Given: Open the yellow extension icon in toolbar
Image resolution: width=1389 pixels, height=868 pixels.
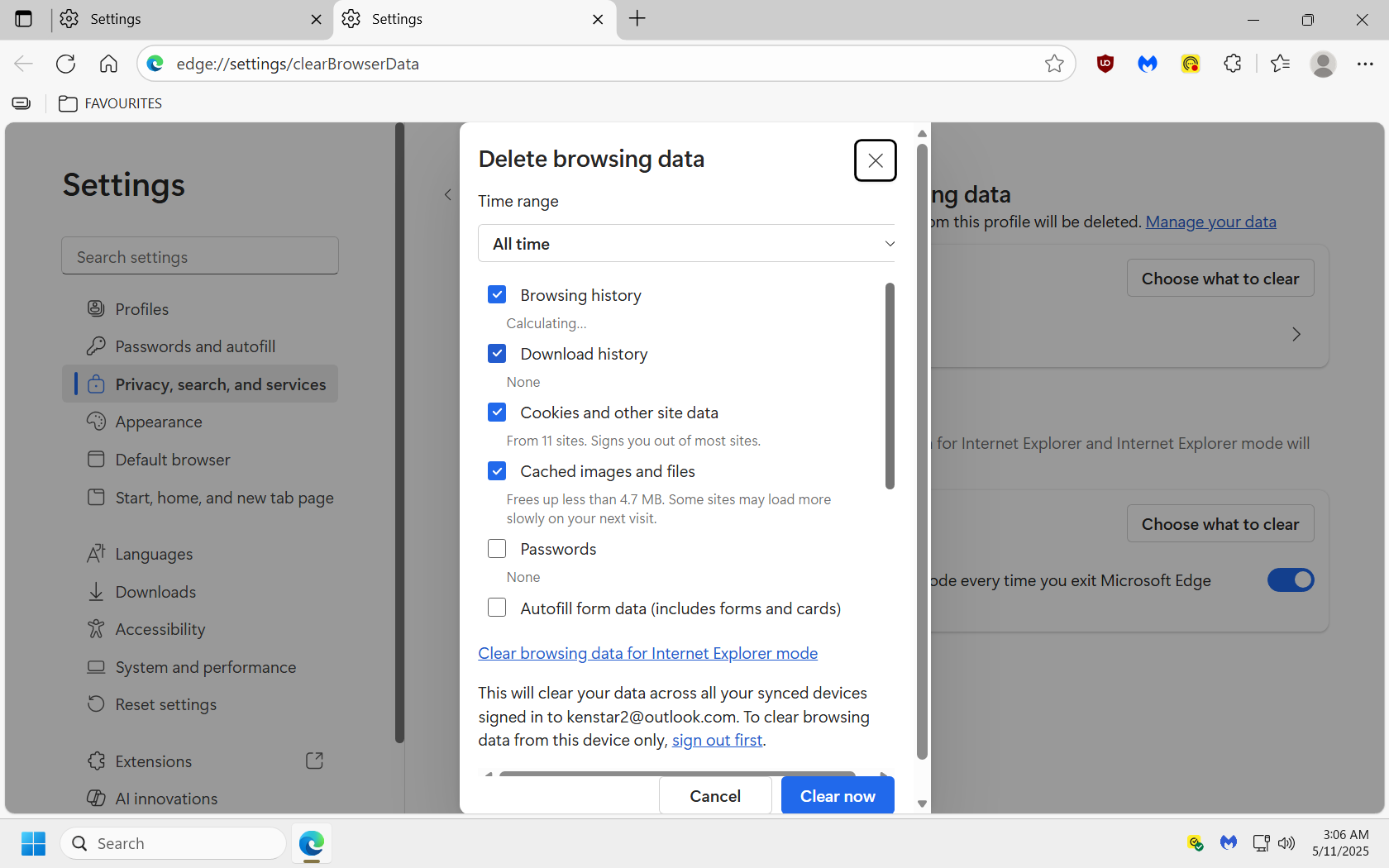Looking at the screenshot, I should (1191, 64).
